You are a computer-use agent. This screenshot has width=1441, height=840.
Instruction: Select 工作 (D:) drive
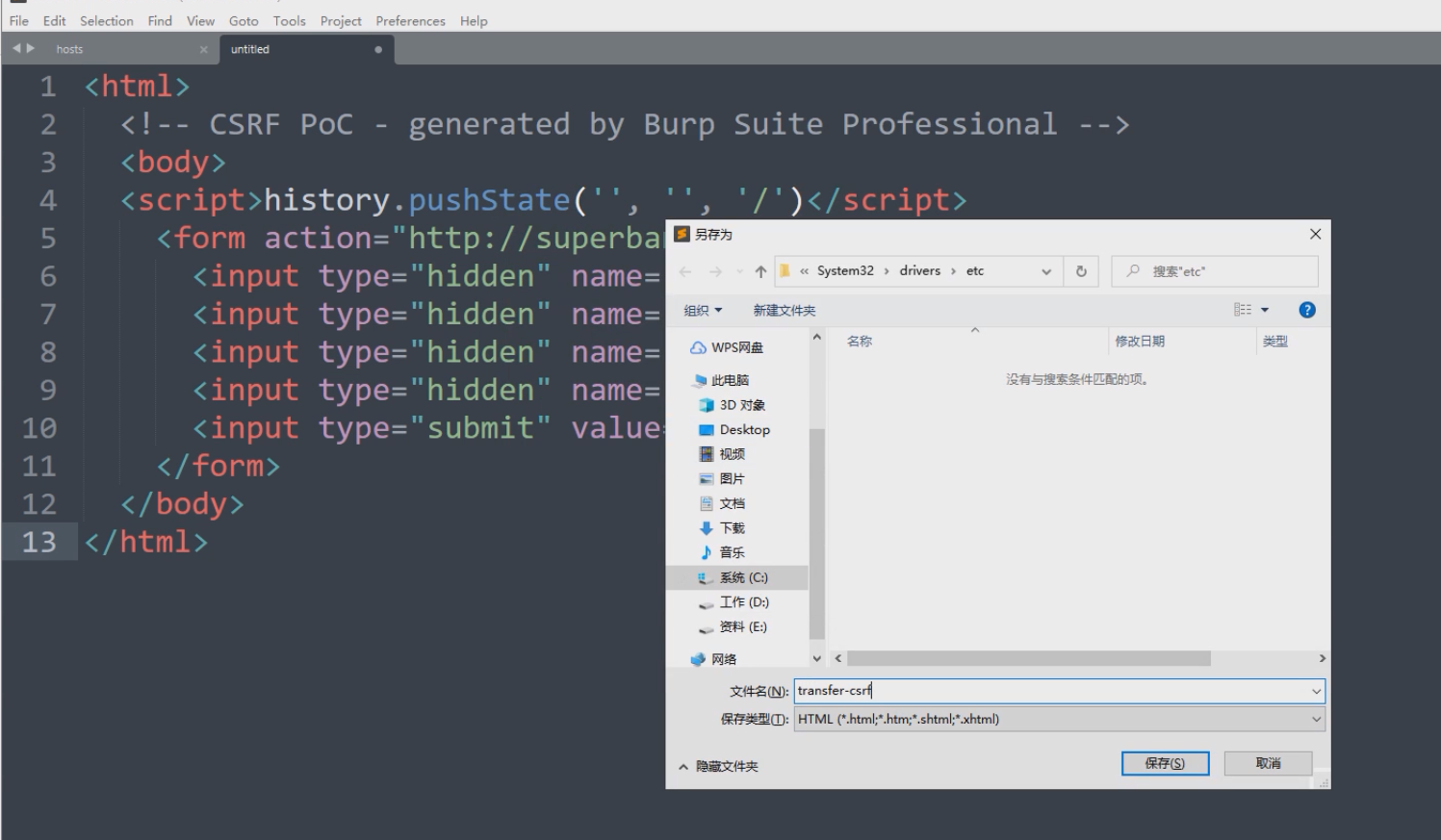pyautogui.click(x=734, y=602)
